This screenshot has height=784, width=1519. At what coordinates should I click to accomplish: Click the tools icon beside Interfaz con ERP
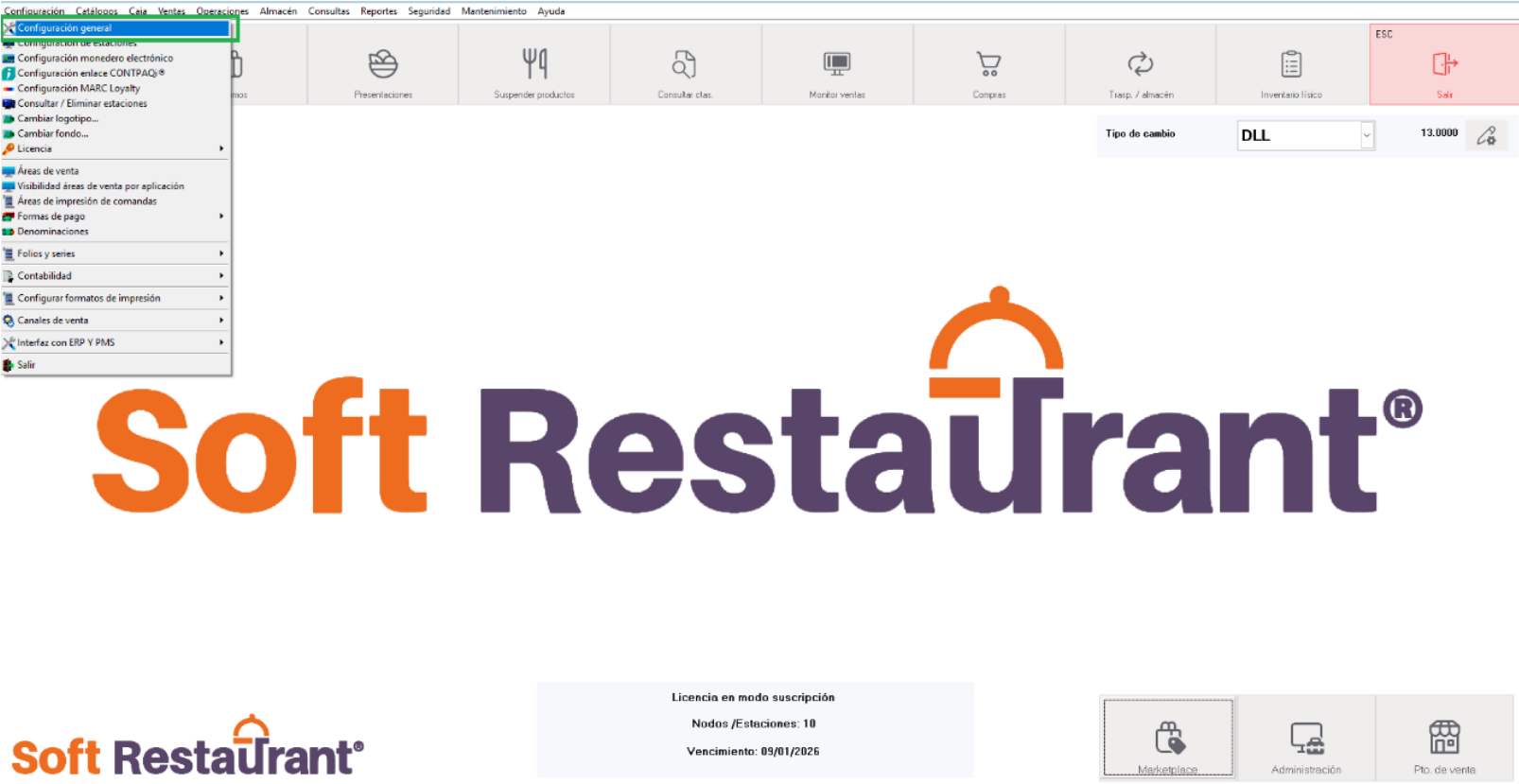(x=9, y=343)
